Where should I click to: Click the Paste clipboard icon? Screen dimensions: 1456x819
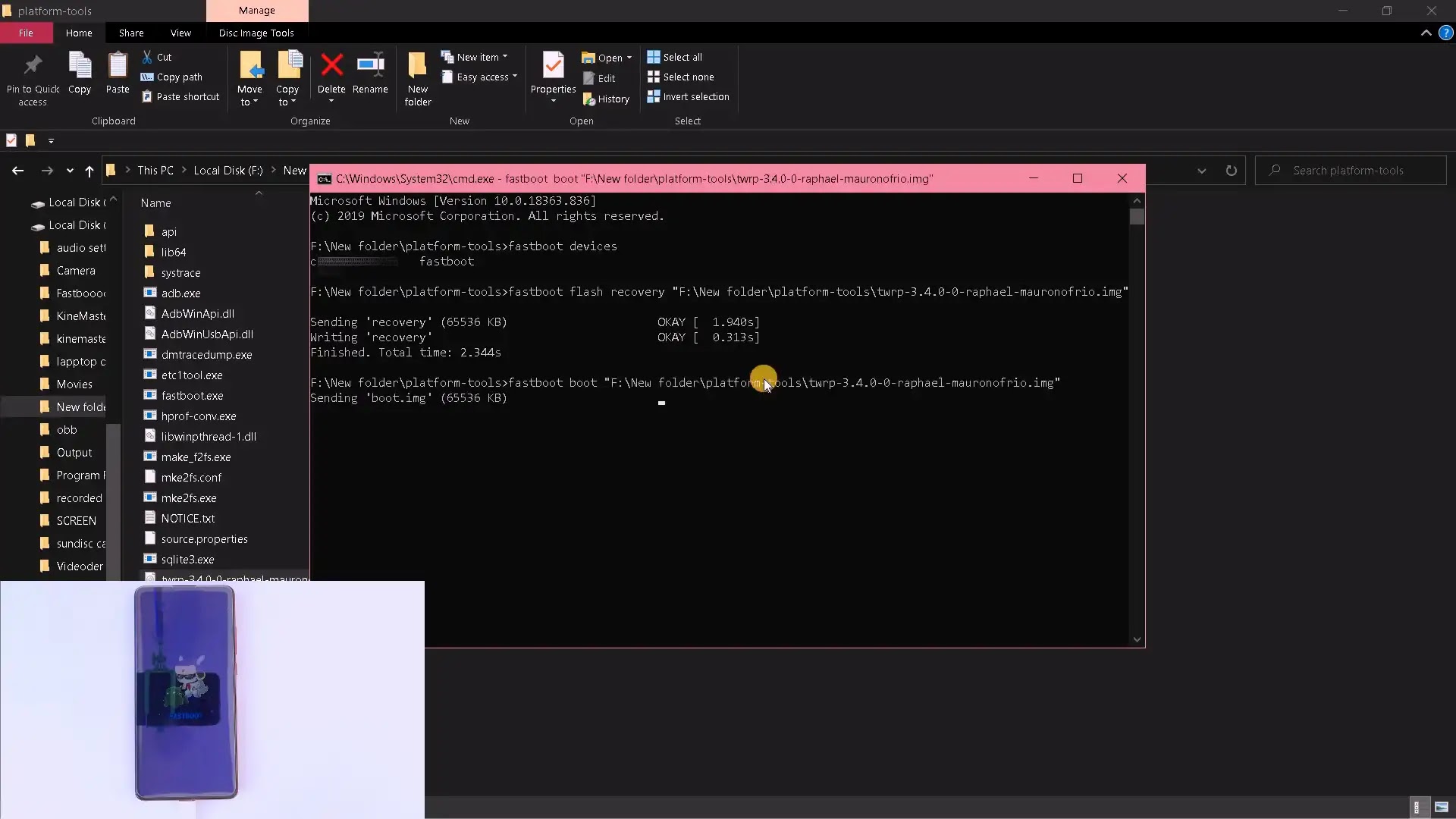(118, 67)
